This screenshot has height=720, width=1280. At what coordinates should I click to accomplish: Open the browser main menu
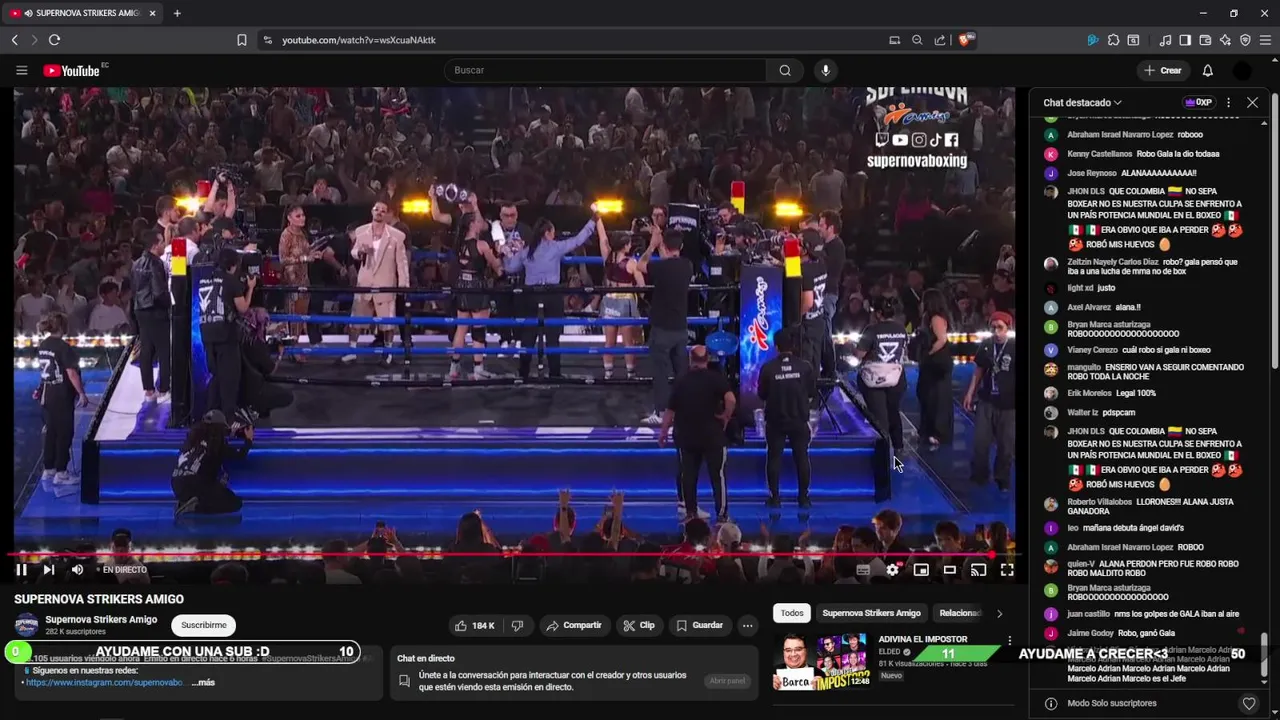click(x=1265, y=40)
